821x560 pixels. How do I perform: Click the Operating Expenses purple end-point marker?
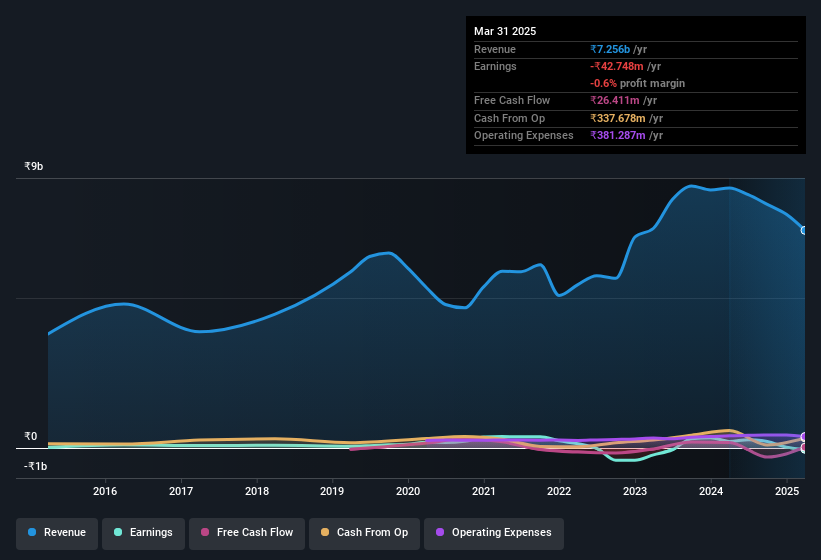804,436
